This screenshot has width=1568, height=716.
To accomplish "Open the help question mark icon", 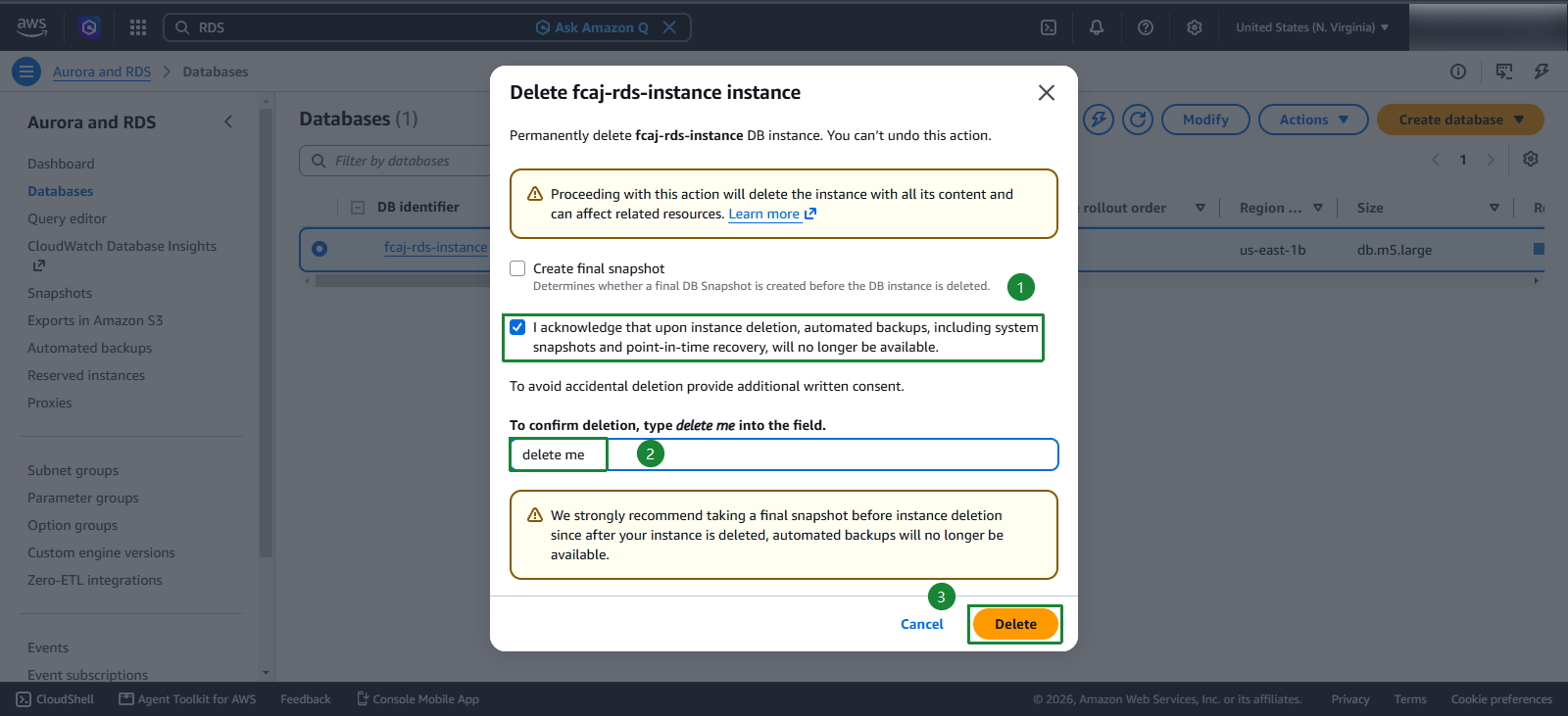I will [1146, 27].
